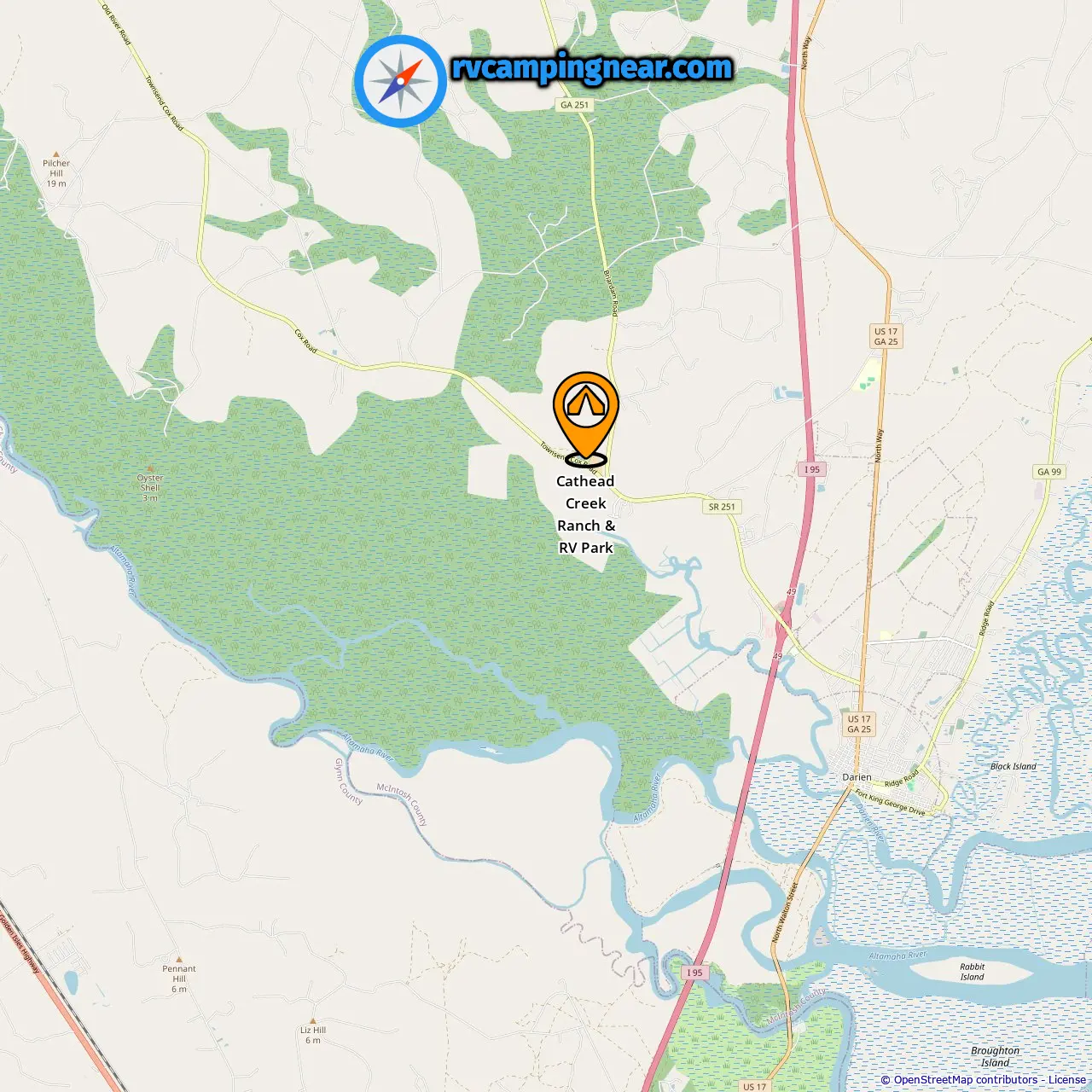Click the Pennant Hill peak marker
Image resolution: width=1092 pixels, height=1092 pixels.
pyautogui.click(x=178, y=960)
